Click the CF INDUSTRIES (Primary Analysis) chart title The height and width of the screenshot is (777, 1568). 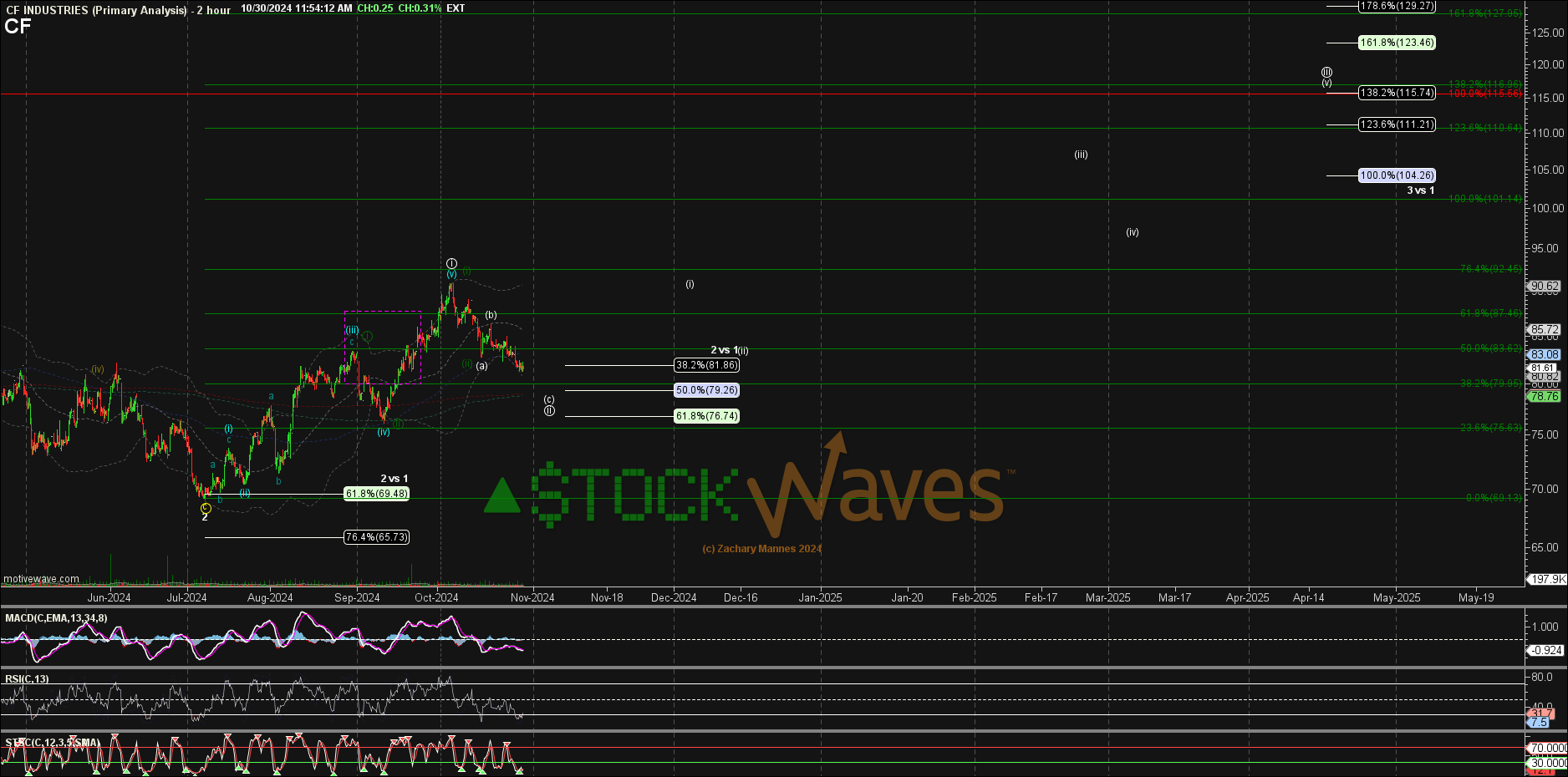click(x=94, y=10)
